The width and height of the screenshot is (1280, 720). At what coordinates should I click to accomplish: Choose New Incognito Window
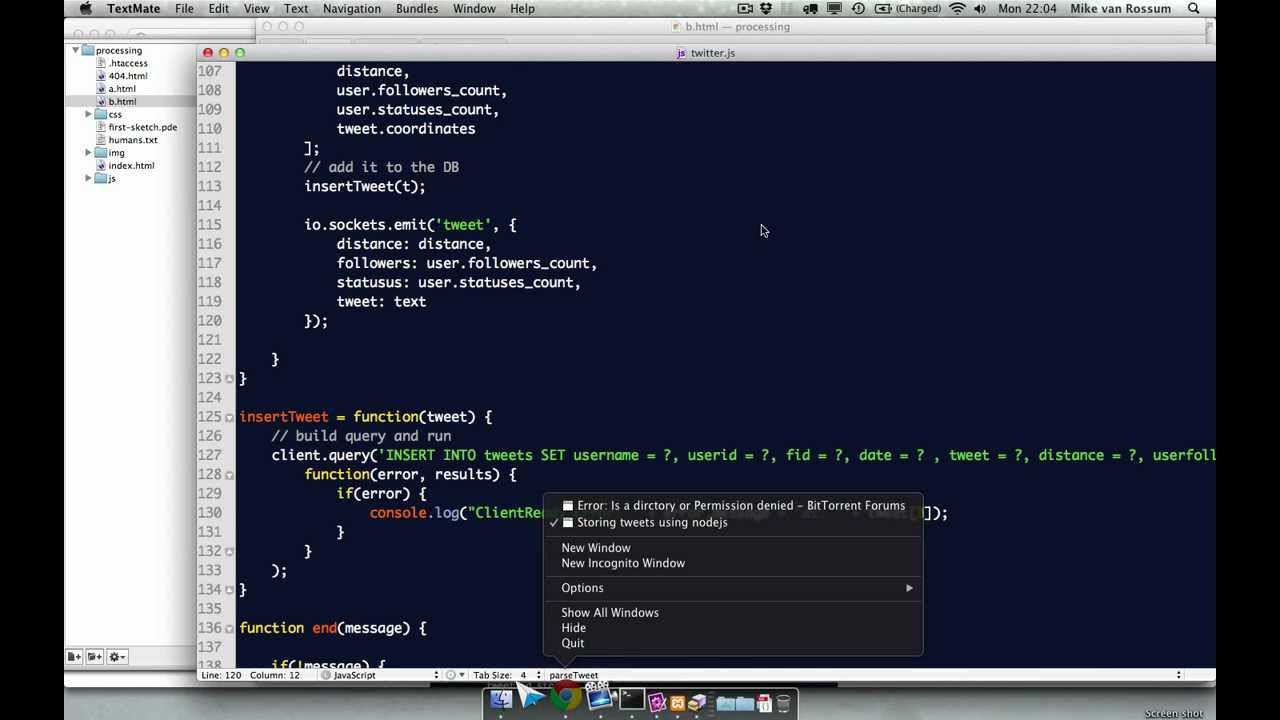(x=732, y=563)
